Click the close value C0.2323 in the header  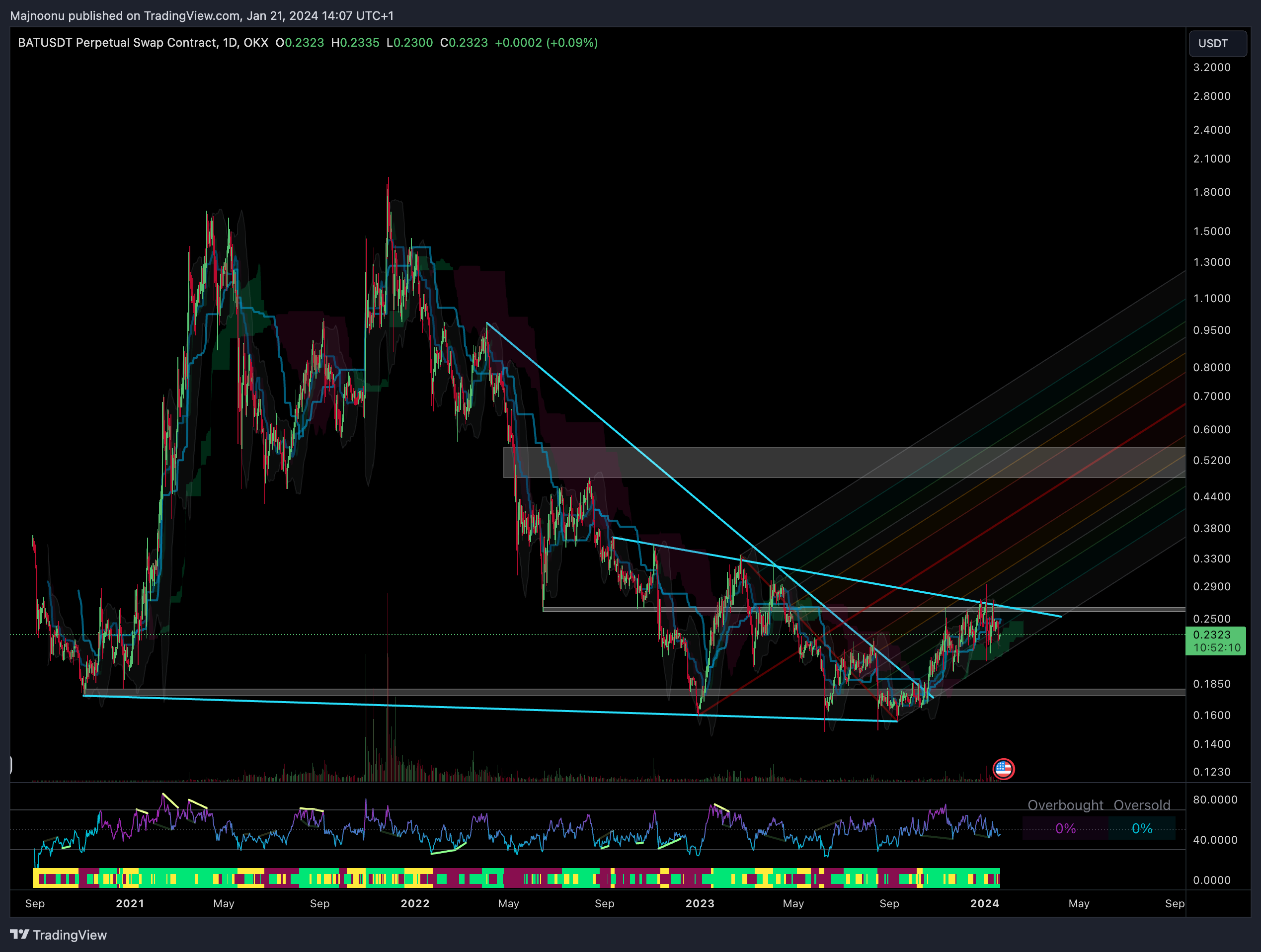point(464,43)
